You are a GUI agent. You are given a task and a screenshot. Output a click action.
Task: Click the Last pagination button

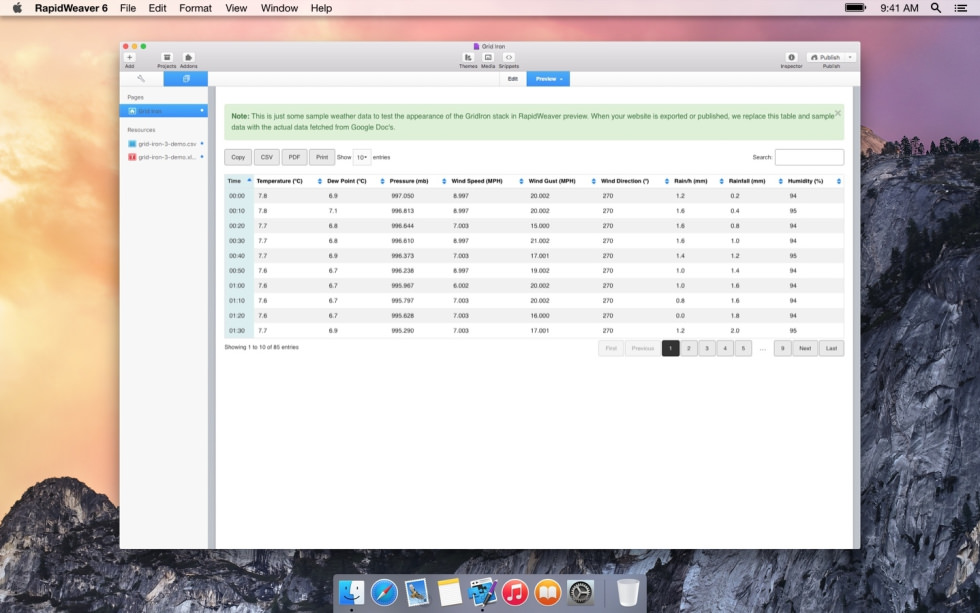[x=831, y=349]
